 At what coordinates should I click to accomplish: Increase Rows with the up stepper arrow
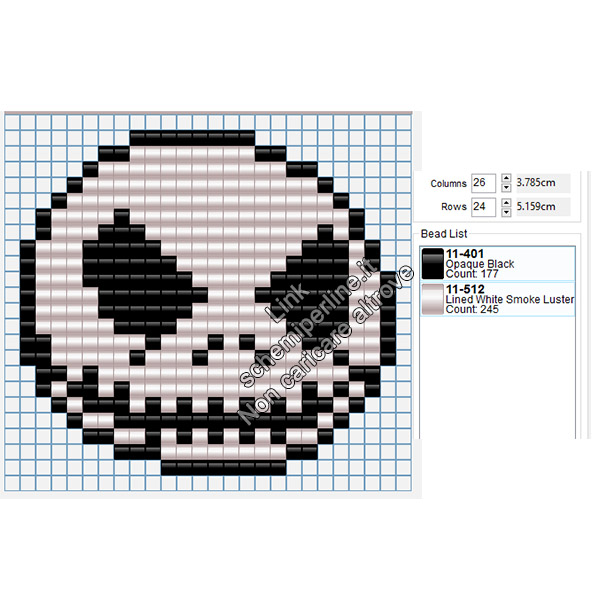tap(506, 202)
